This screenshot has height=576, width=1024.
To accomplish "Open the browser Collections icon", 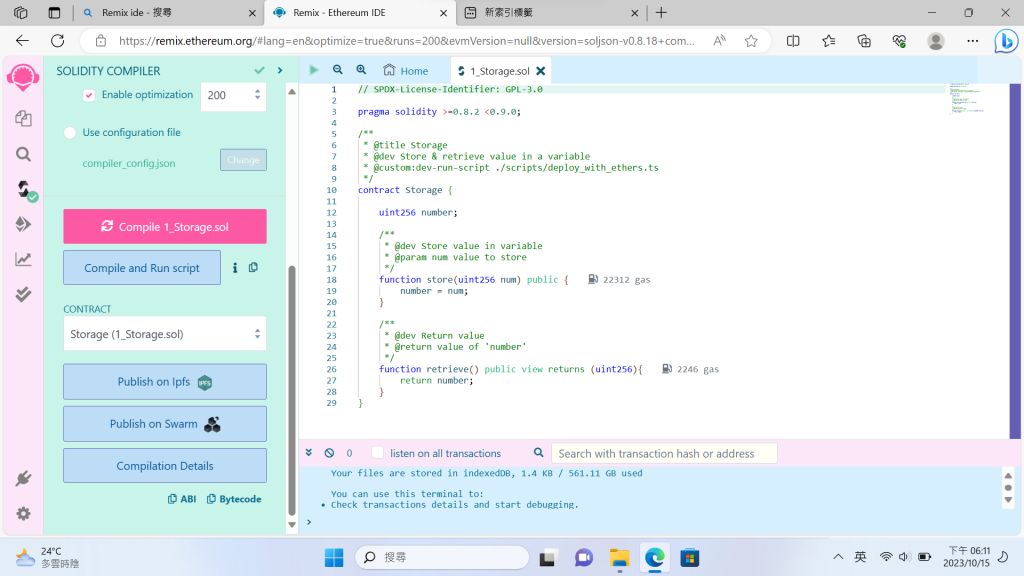I will click(864, 41).
